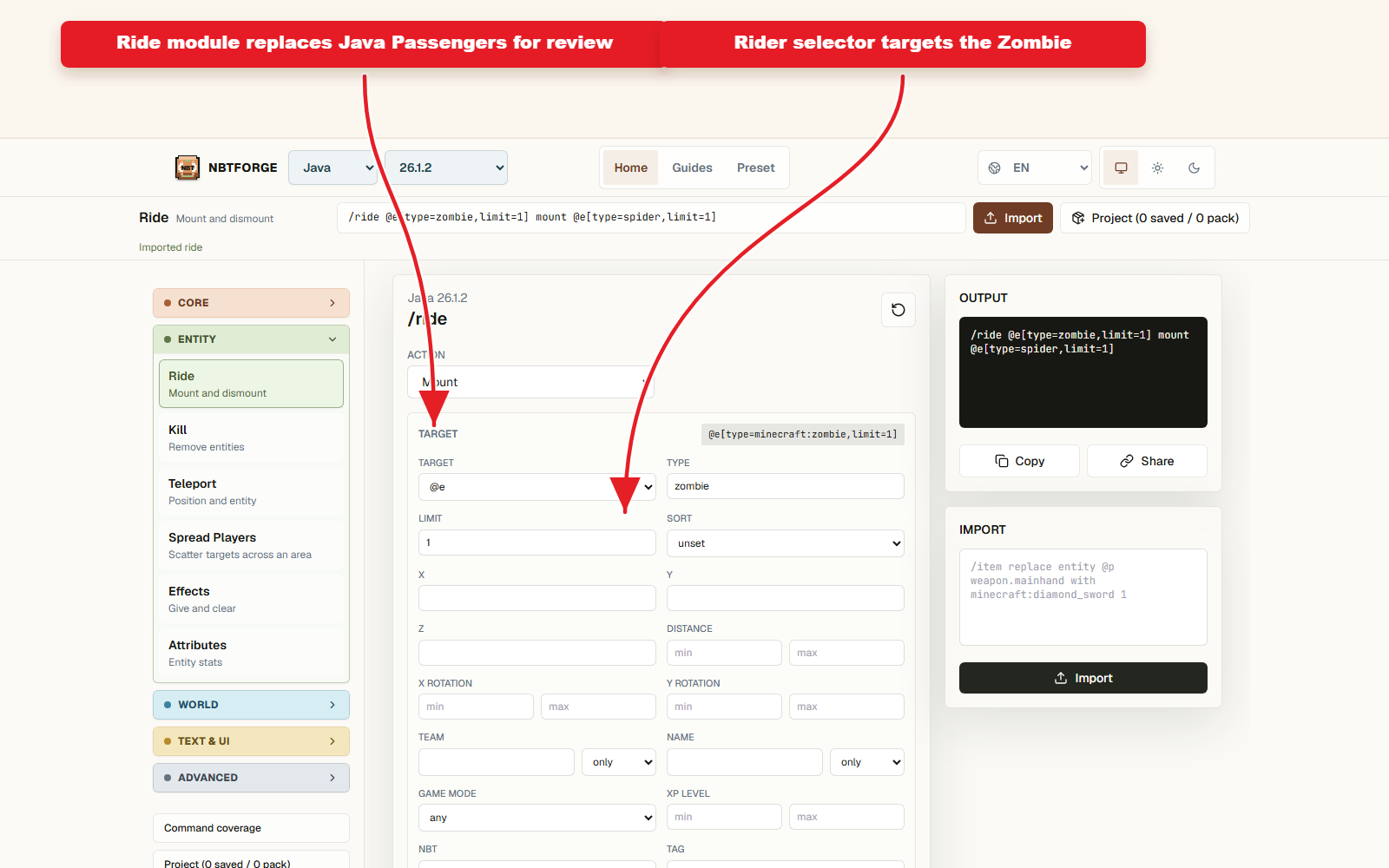1389x868 pixels.
Task: Open the Target @e selector dropdown
Action: (537, 487)
